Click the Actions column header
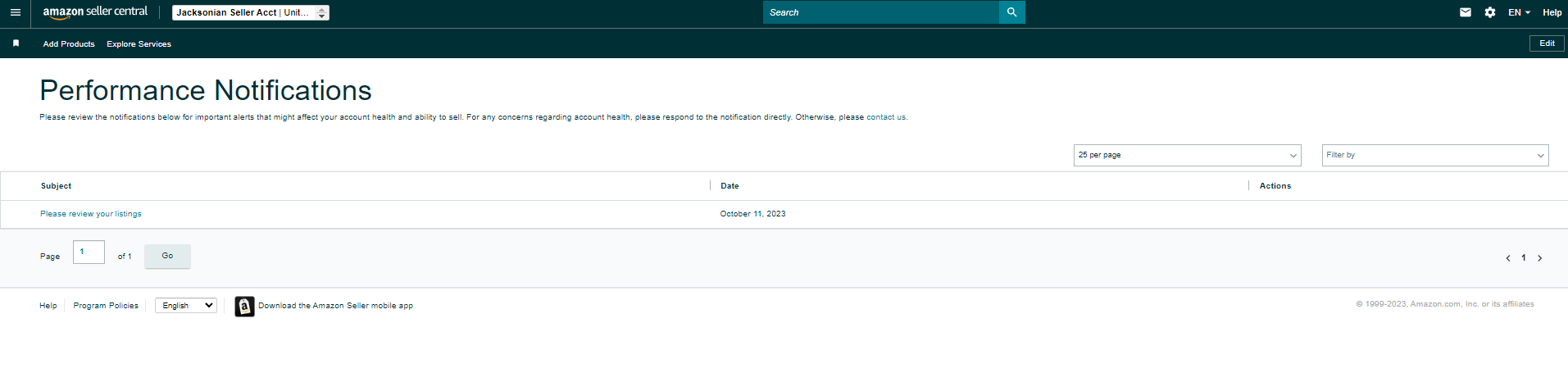Image resolution: width=1568 pixels, height=373 pixels. [1275, 186]
